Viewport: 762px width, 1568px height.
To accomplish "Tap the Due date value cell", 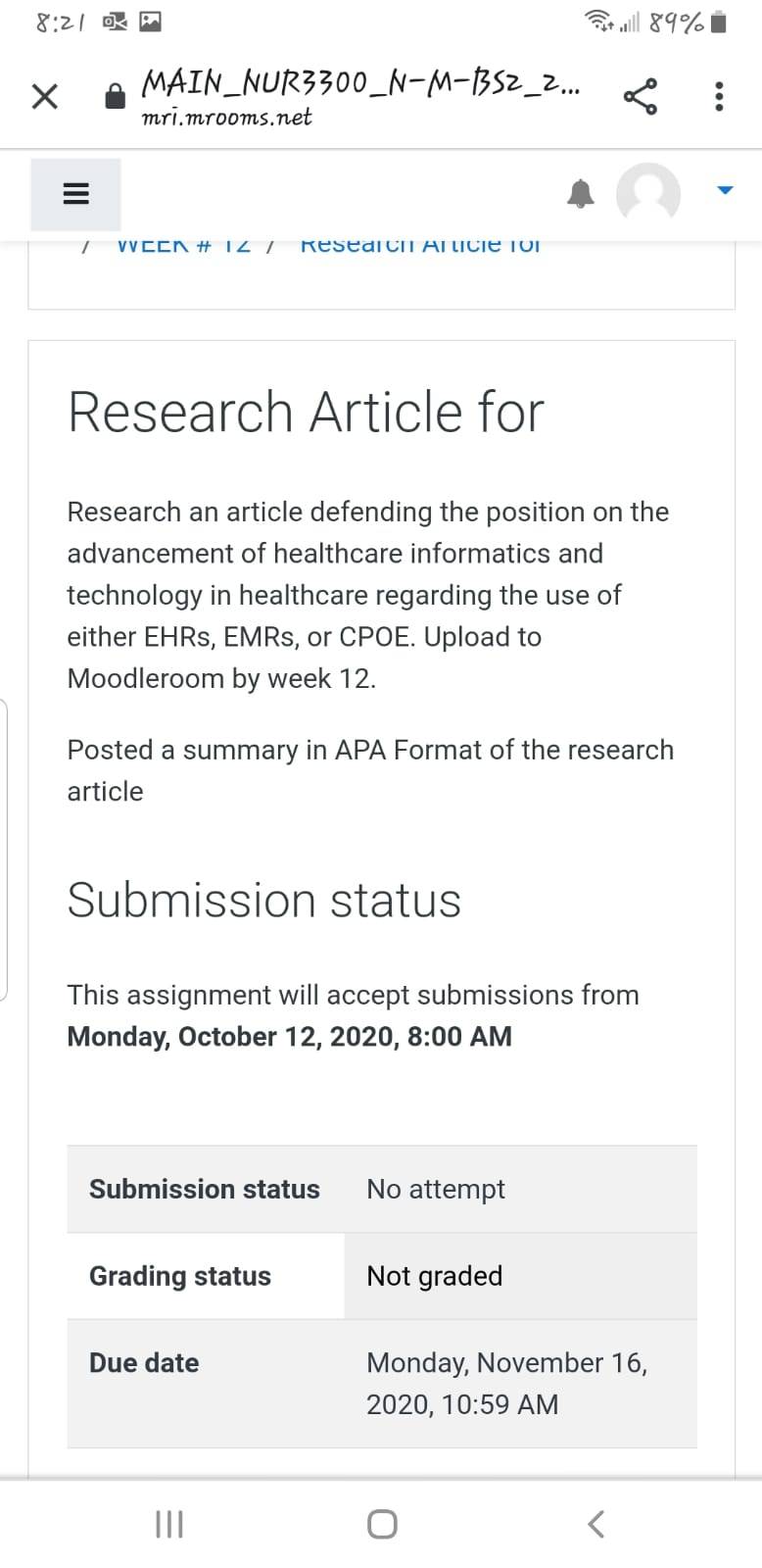I will coord(521,1384).
